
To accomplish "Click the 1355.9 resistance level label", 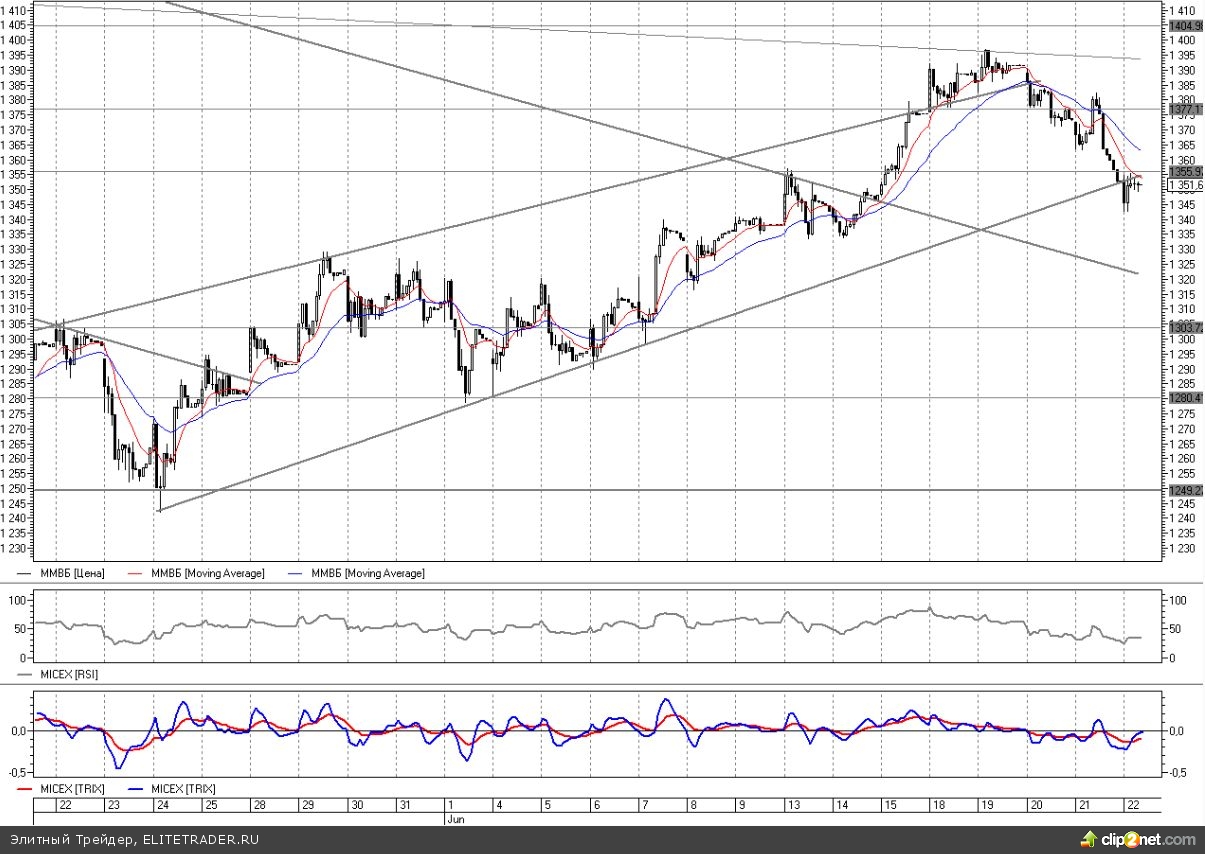I will coord(1183,172).
